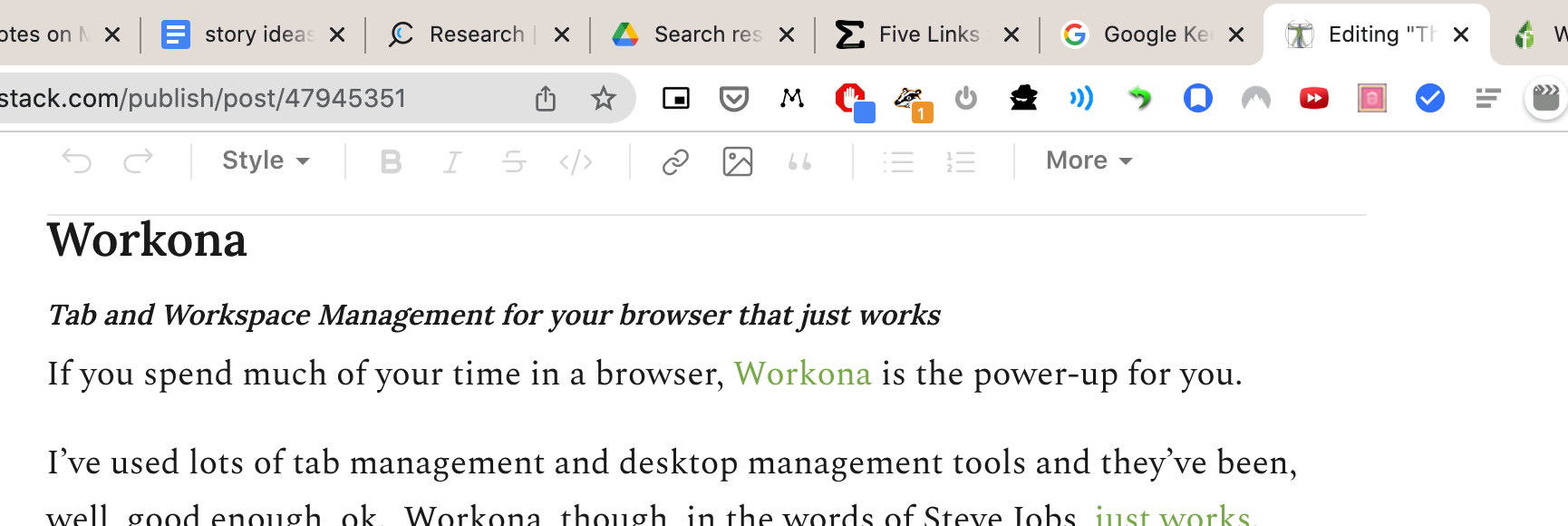Image resolution: width=1568 pixels, height=526 pixels.
Task: Insert an image using the image icon
Action: (x=738, y=161)
